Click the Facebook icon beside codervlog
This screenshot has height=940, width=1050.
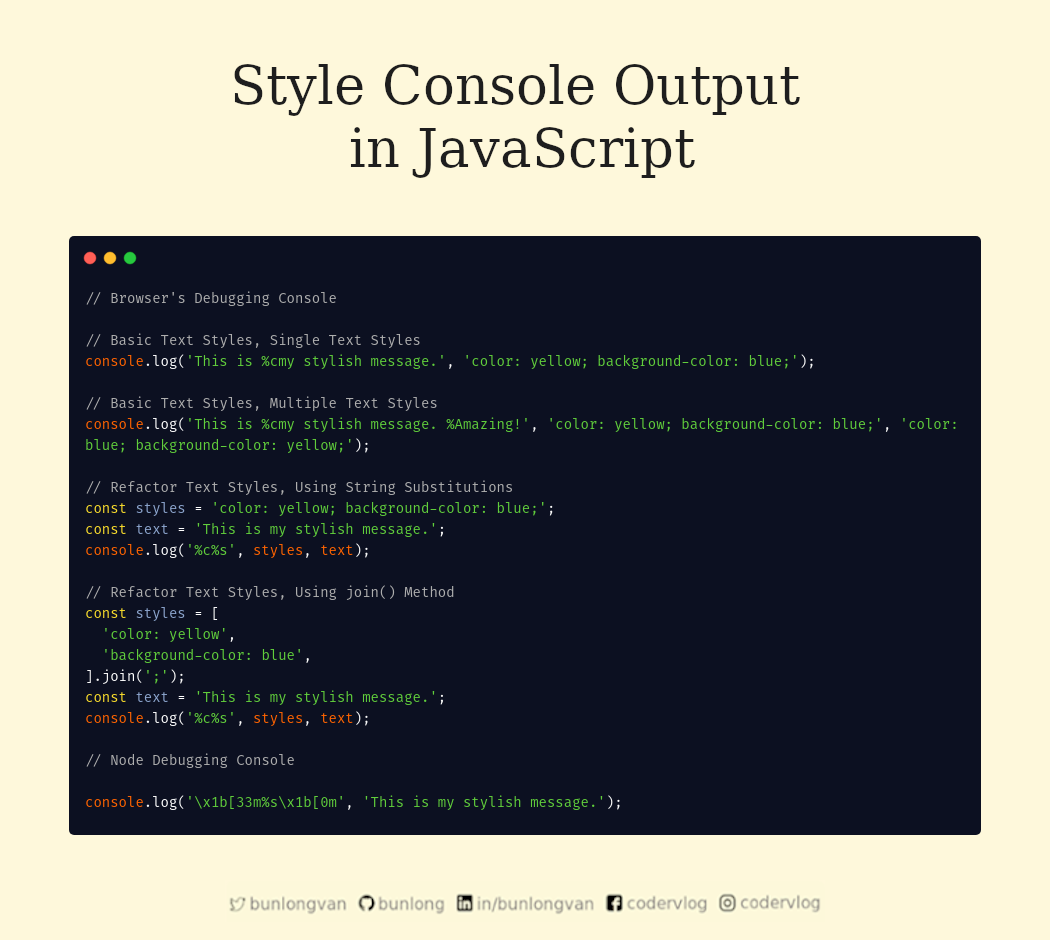click(613, 903)
